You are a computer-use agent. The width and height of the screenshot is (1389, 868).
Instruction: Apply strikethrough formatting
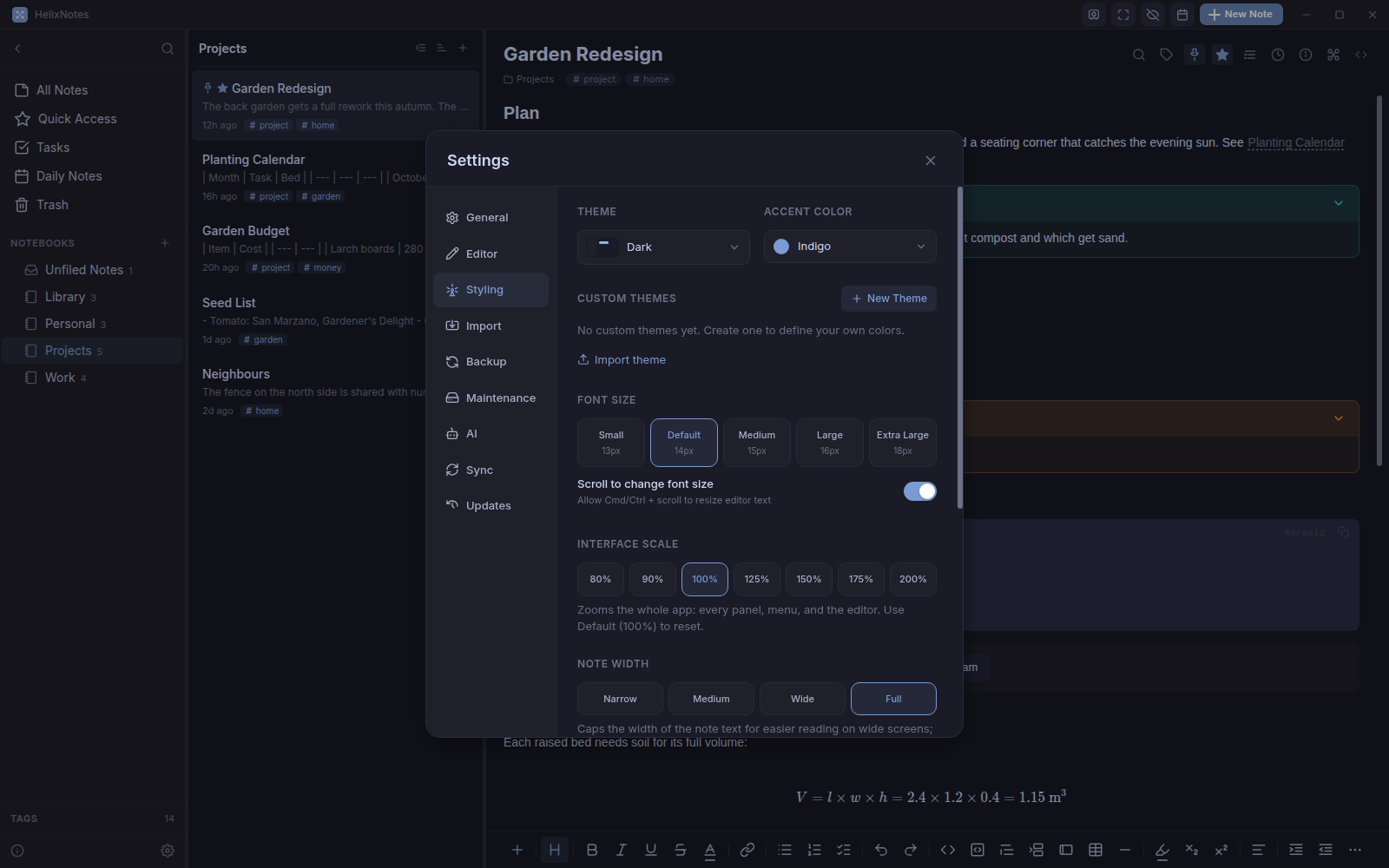(681, 850)
